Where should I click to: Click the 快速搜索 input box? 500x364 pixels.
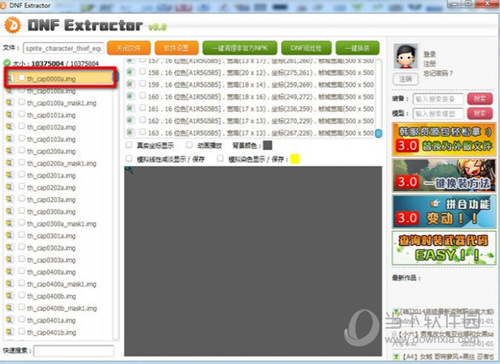click(74, 351)
